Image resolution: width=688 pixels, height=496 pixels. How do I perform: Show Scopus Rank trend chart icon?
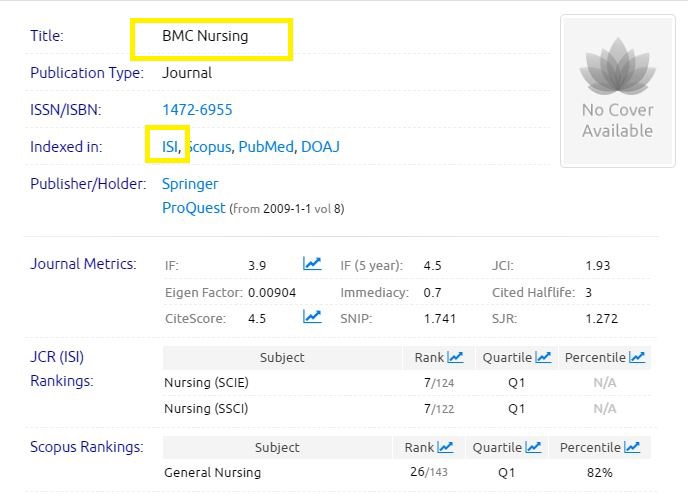click(x=445, y=447)
